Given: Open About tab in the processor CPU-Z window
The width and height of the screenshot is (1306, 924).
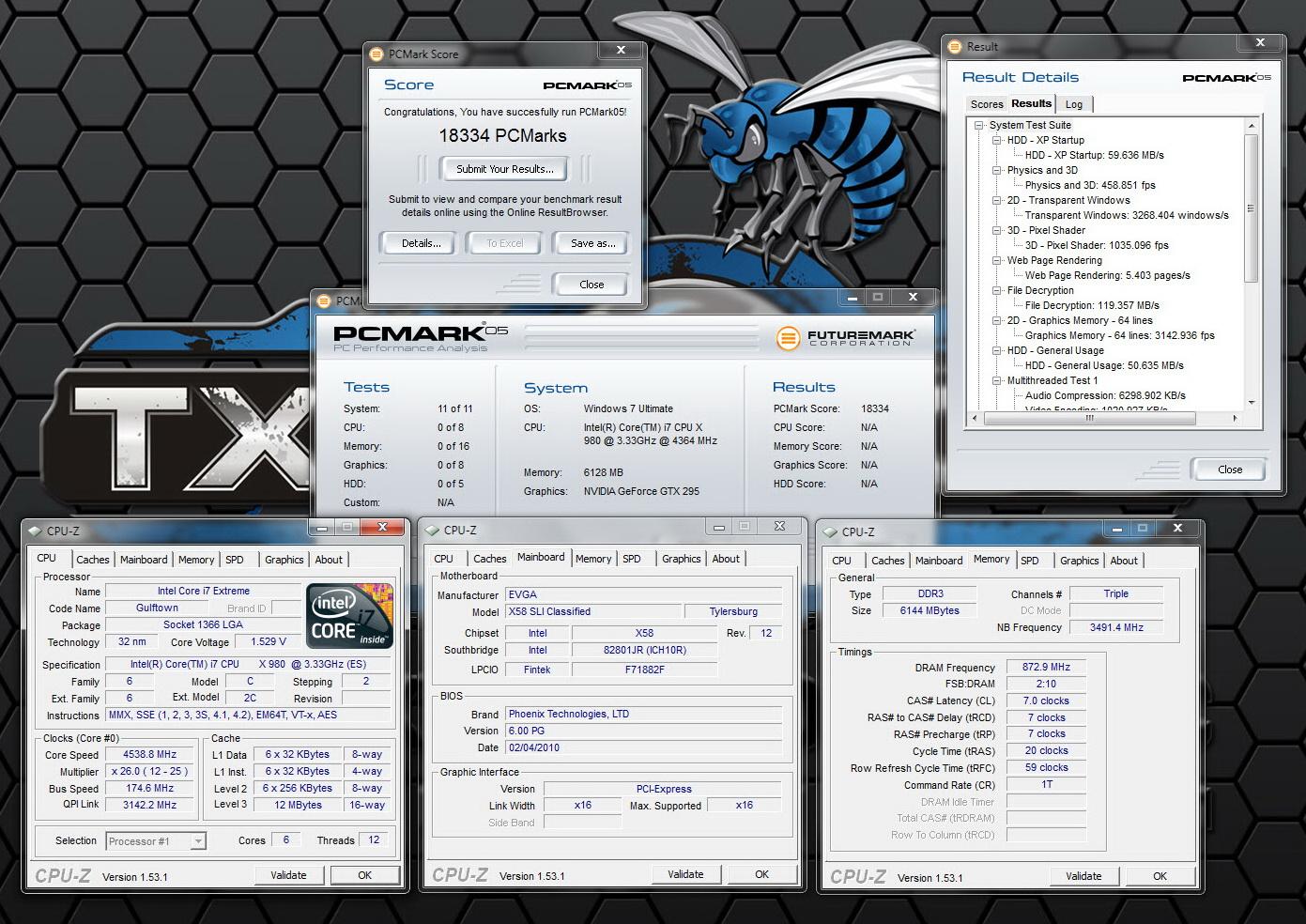Looking at the screenshot, I should coord(329,560).
